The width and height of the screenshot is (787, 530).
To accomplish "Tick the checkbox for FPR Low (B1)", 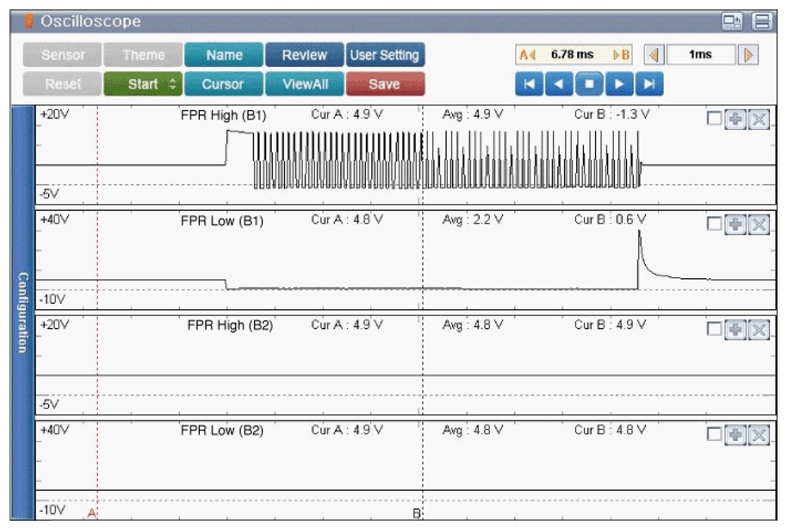I will [714, 223].
